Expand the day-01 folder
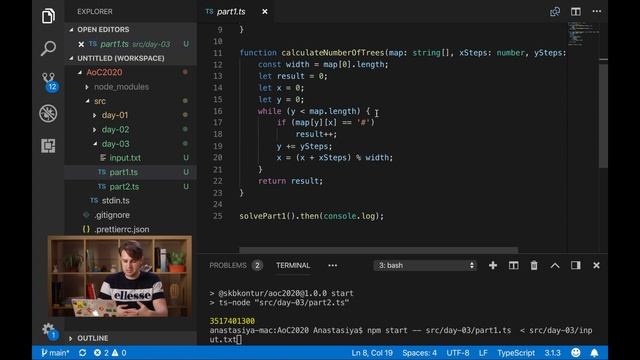 click(115, 115)
